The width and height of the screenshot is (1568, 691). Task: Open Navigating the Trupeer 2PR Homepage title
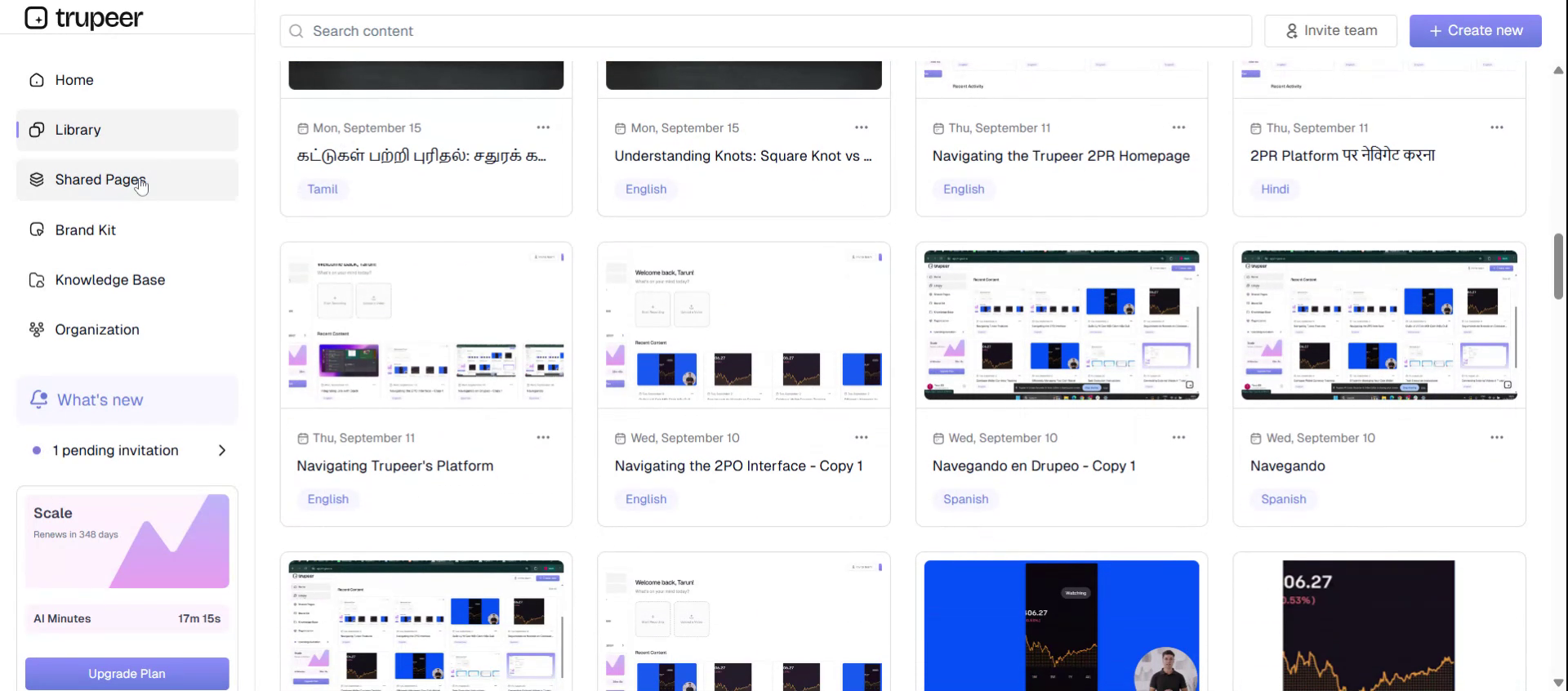(x=1061, y=156)
